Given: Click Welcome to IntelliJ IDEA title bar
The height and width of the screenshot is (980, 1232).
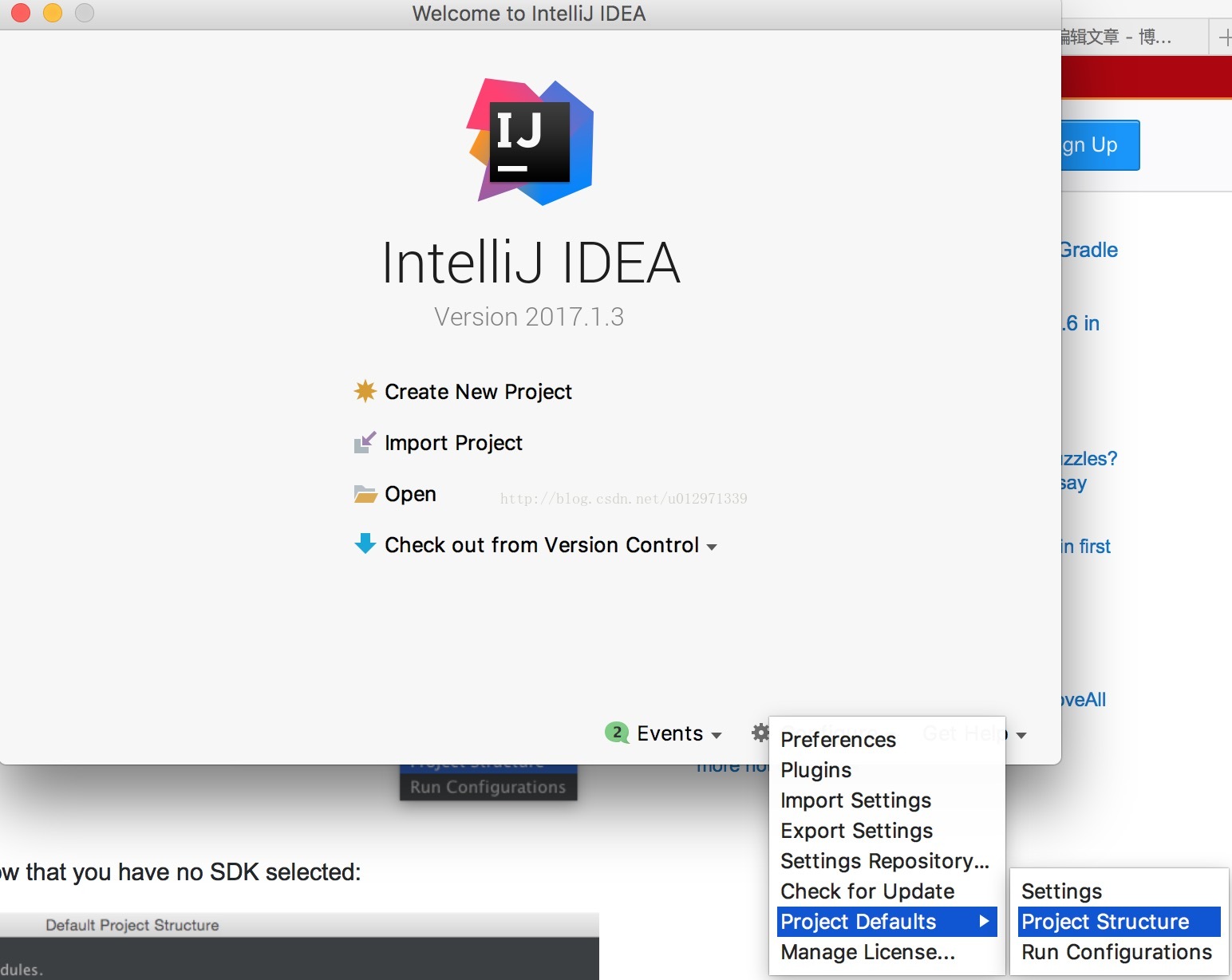Looking at the screenshot, I should (529, 14).
